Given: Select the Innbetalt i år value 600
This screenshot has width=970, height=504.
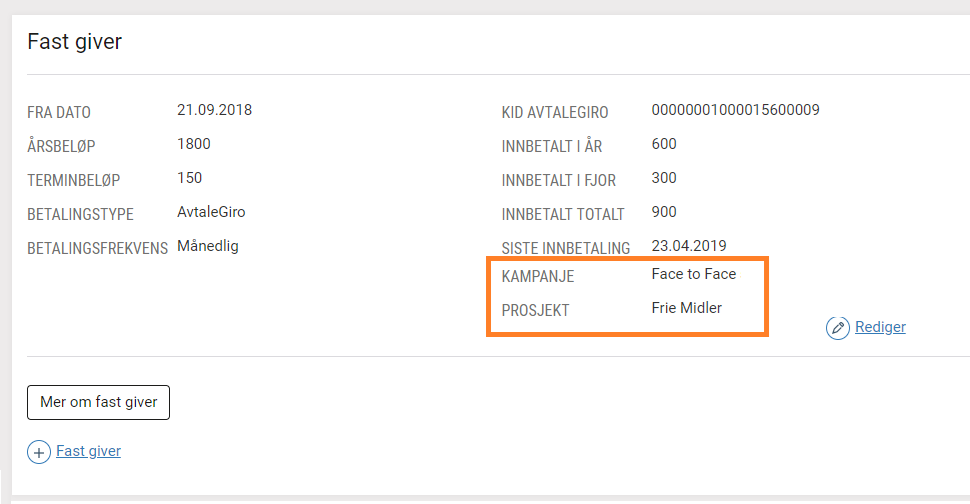Looking at the screenshot, I should pos(664,144).
